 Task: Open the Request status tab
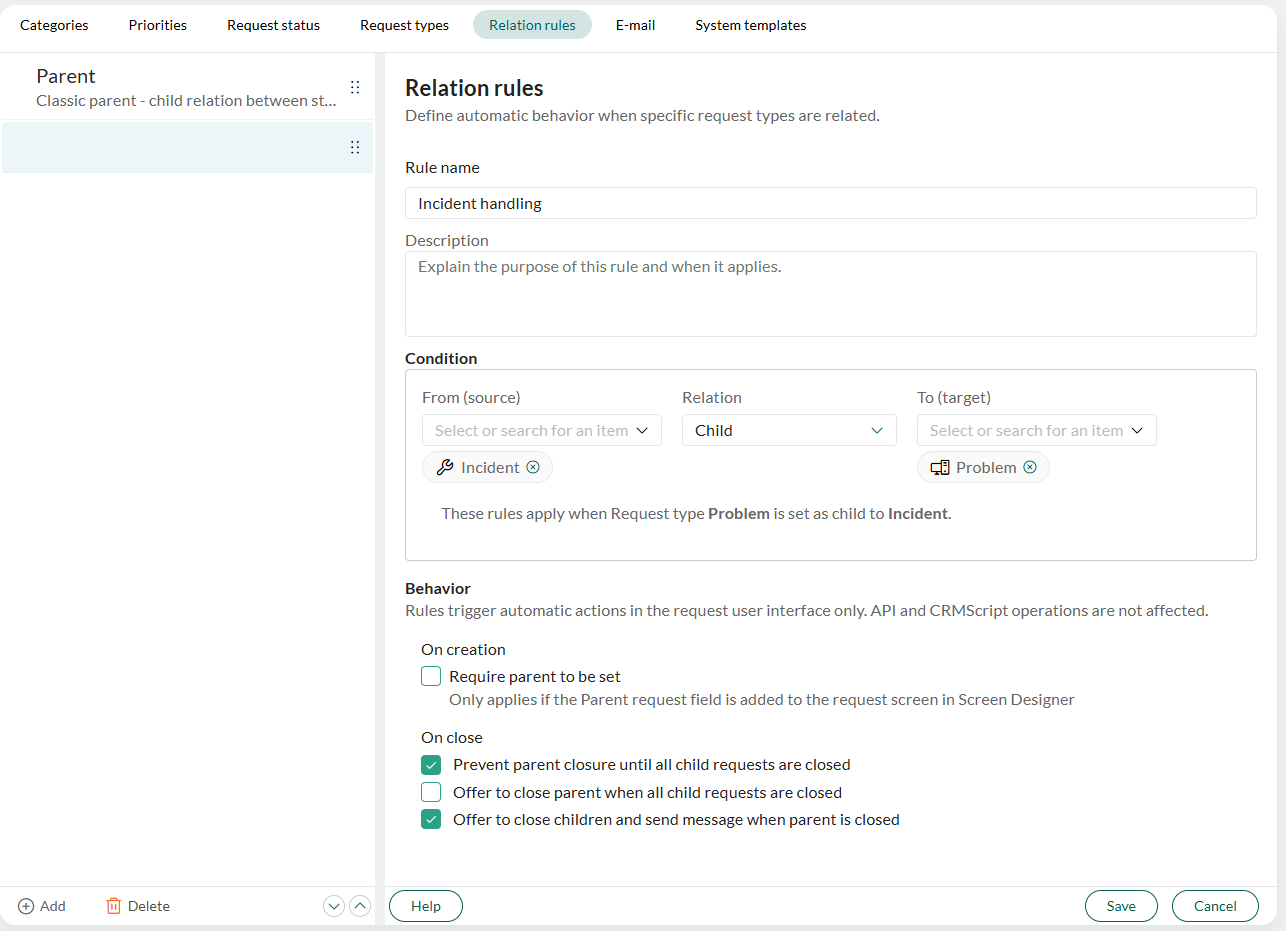(273, 25)
